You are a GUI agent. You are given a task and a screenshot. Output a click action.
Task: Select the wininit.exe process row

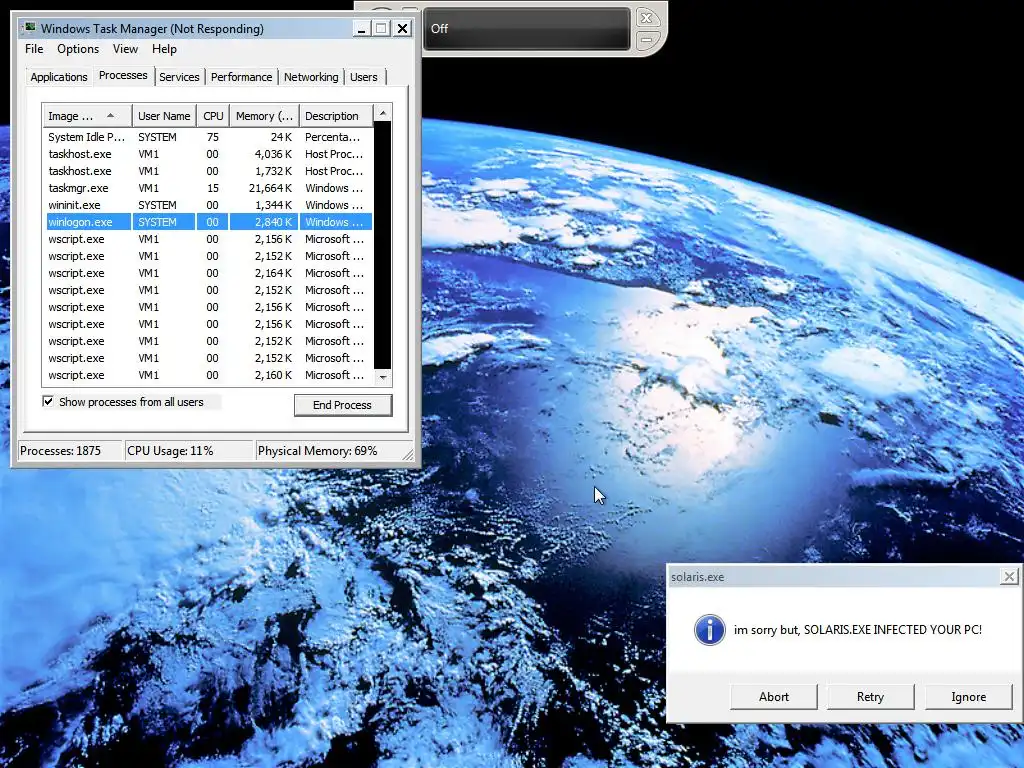point(209,205)
